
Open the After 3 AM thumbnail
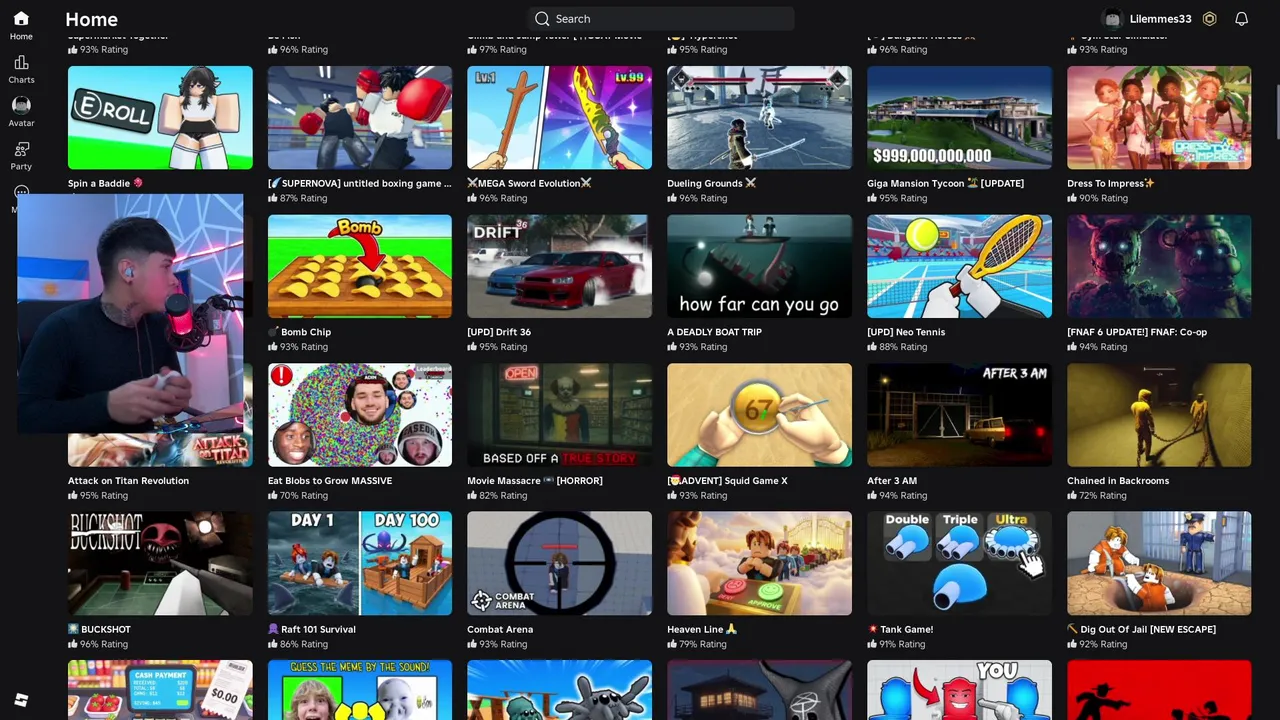pyautogui.click(x=959, y=415)
